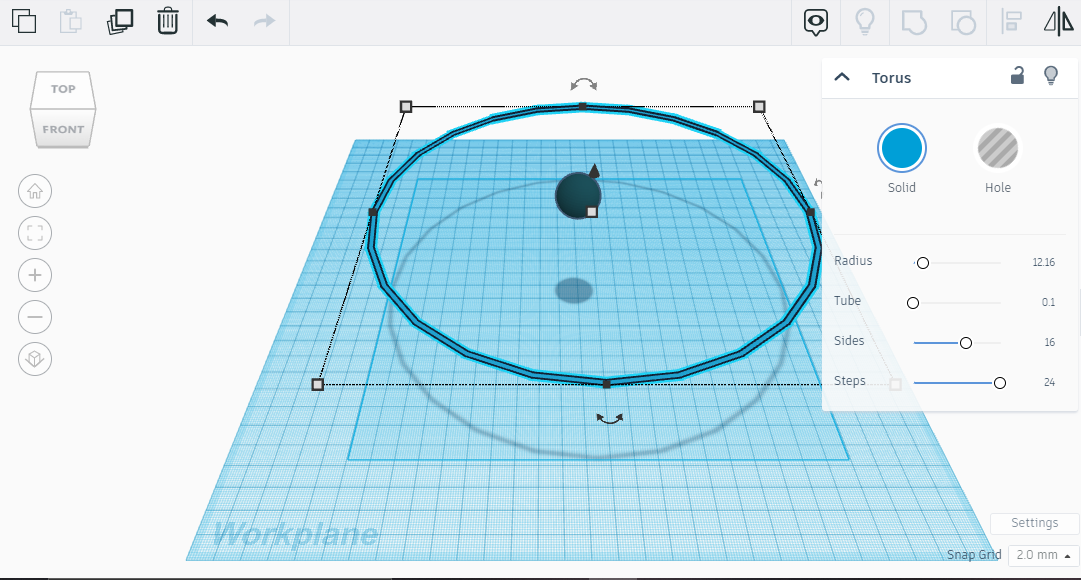Click the Steps value 24
This screenshot has height=580, width=1081.
(x=1049, y=383)
